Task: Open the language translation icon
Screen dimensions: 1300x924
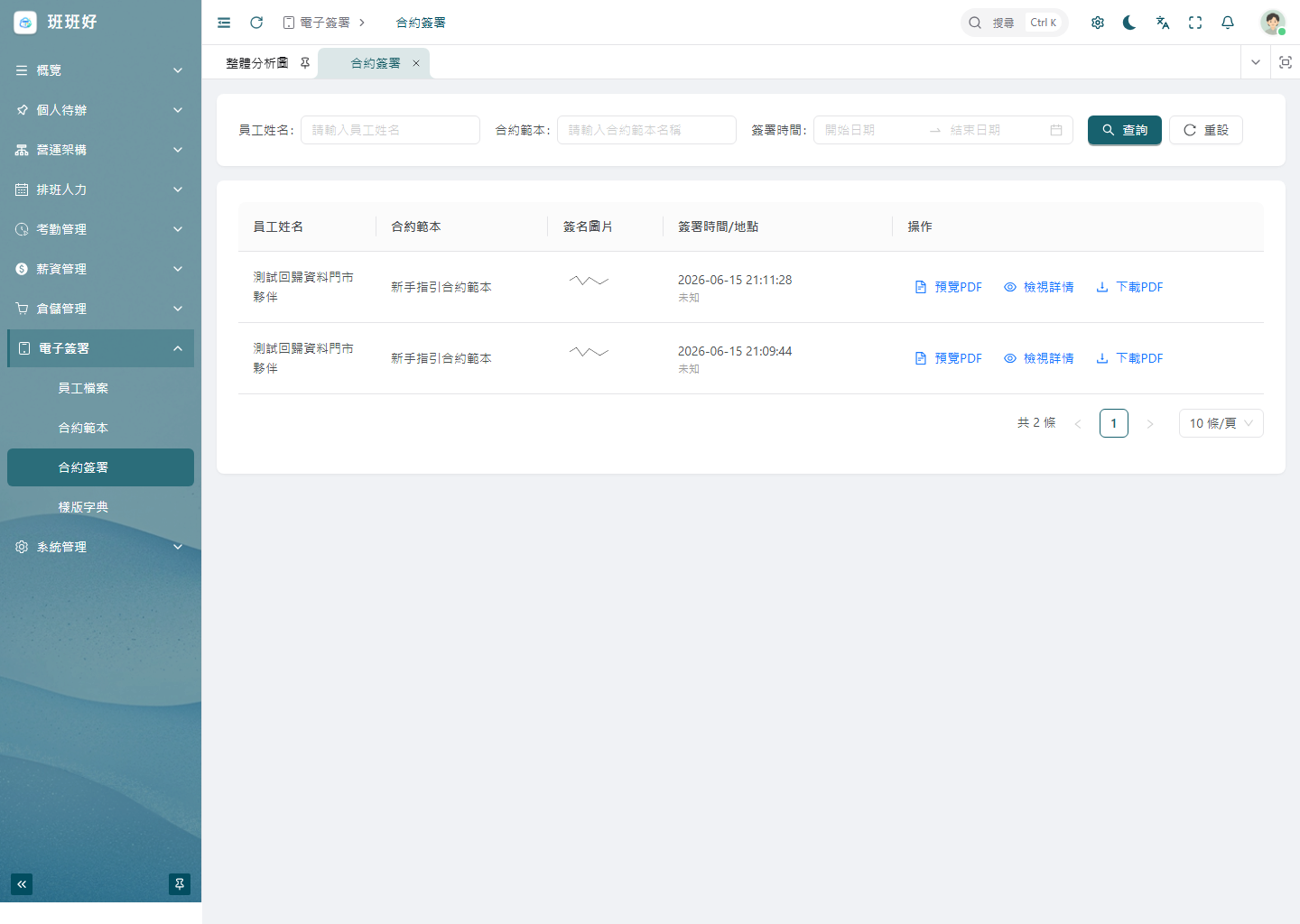Action: tap(1163, 23)
